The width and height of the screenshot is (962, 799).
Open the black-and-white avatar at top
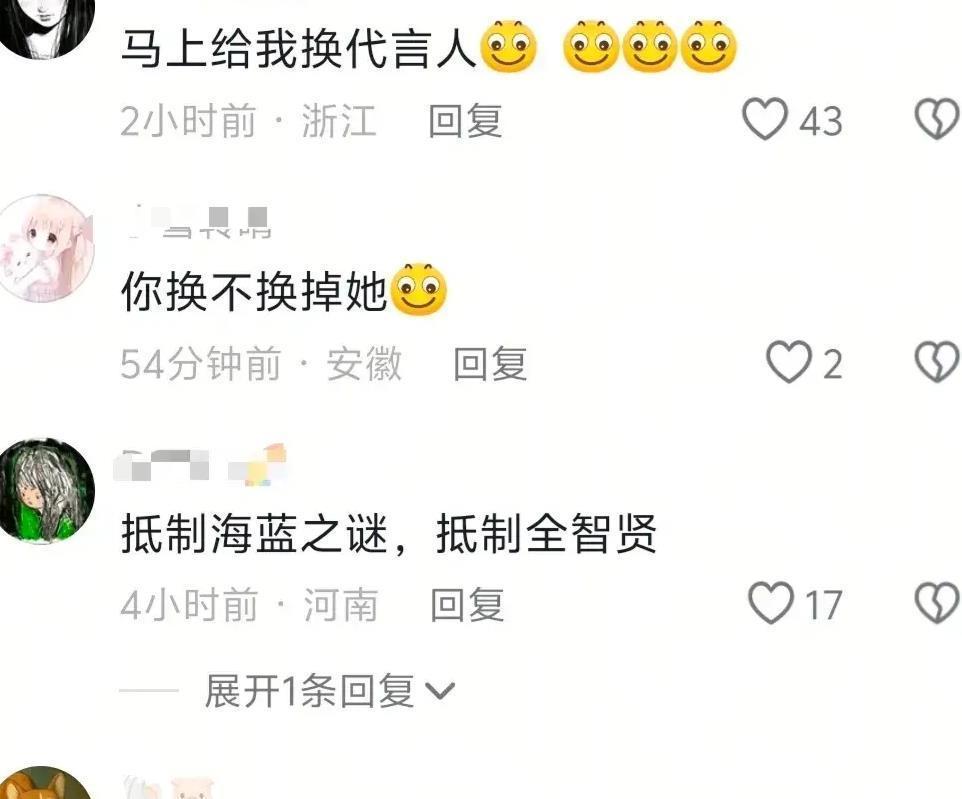coord(47,25)
